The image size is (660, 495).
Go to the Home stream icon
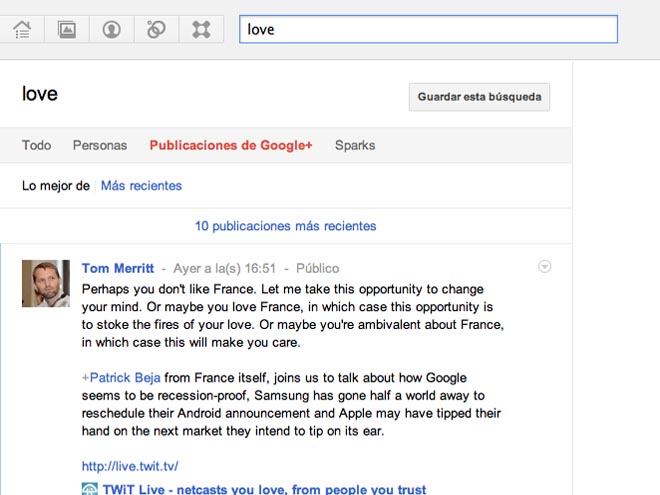click(x=22, y=29)
